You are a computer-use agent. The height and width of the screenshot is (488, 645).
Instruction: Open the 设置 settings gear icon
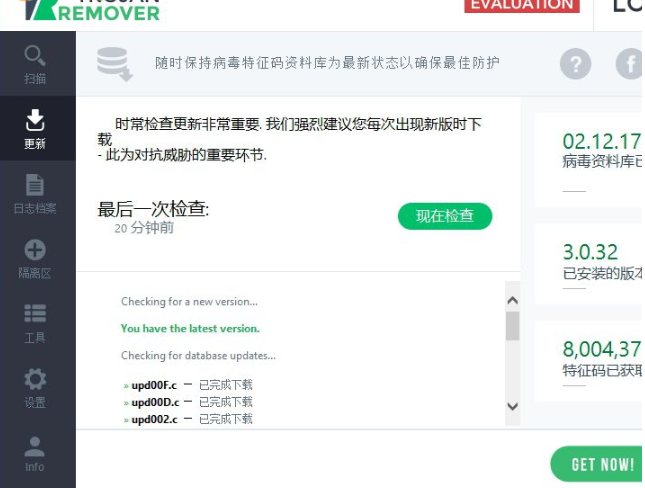click(x=35, y=379)
